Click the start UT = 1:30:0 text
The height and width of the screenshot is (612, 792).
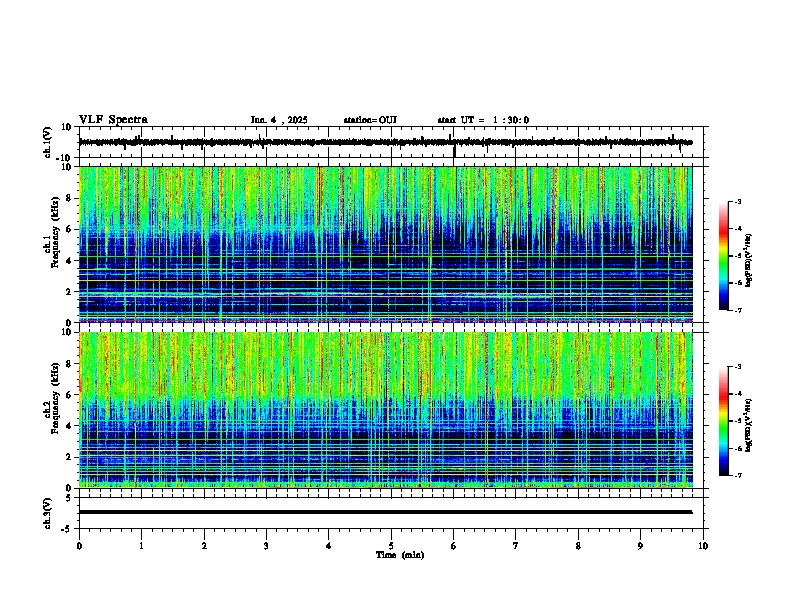[483, 120]
